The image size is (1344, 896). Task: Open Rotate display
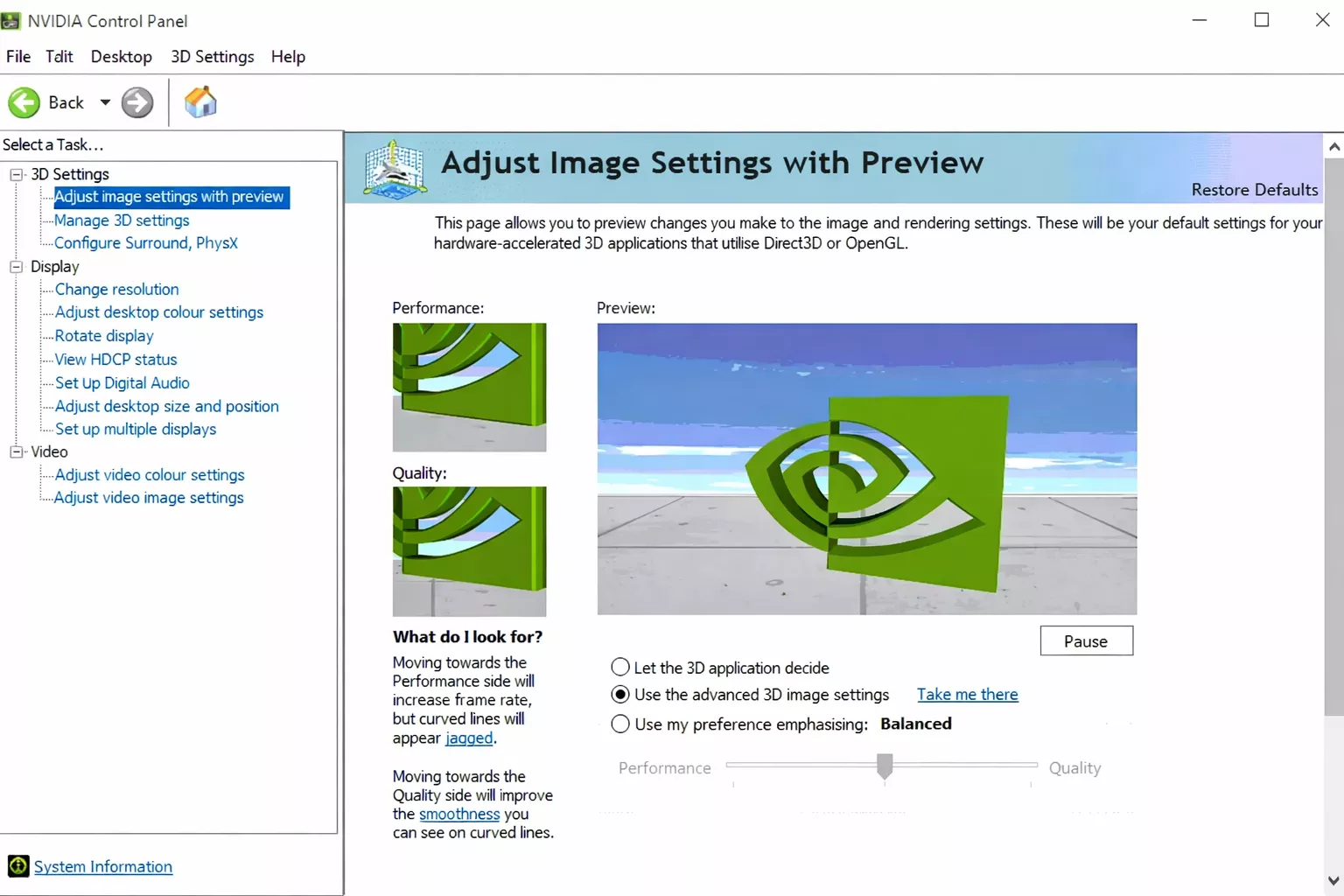tap(104, 336)
